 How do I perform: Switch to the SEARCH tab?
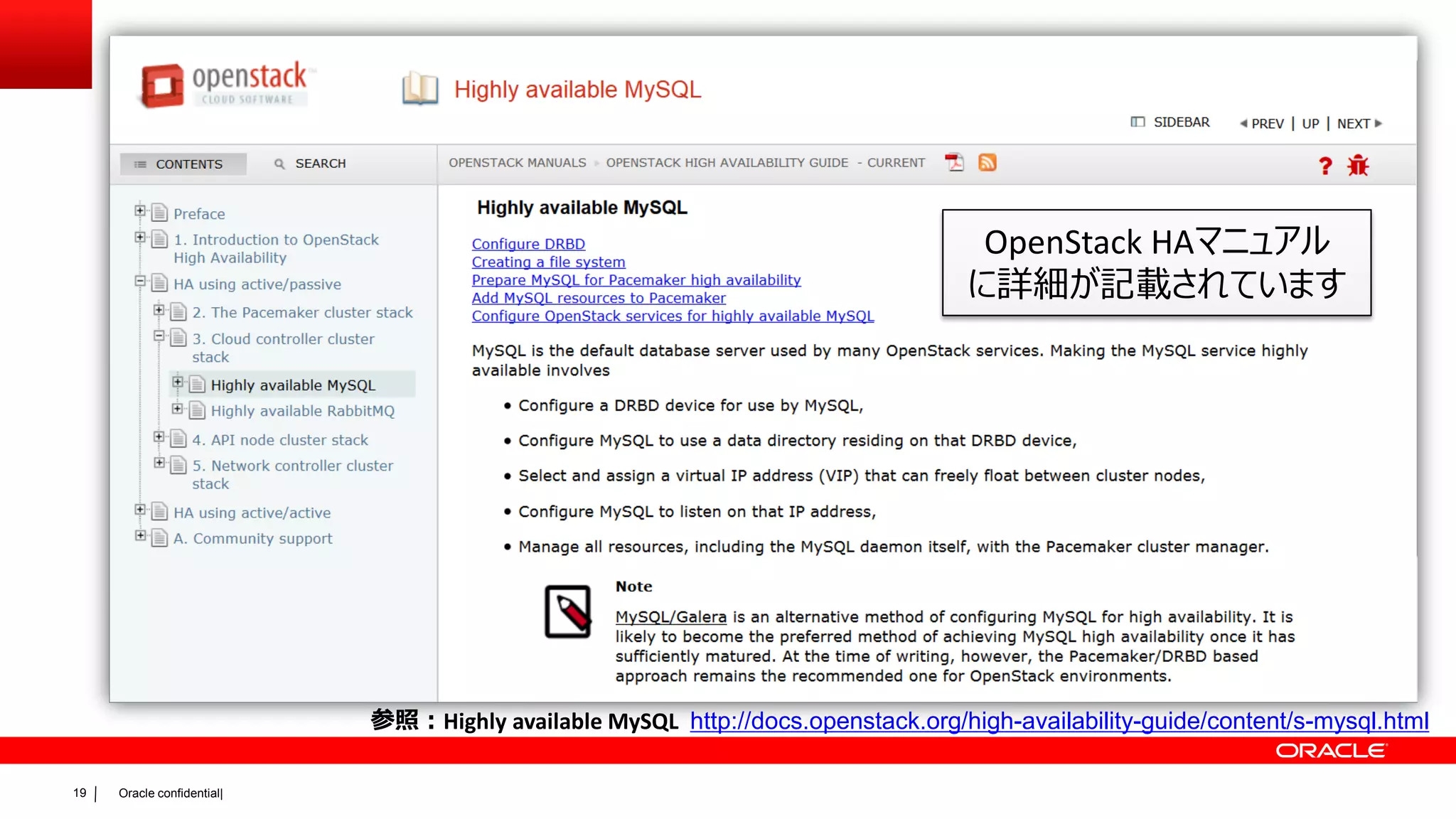coord(311,164)
